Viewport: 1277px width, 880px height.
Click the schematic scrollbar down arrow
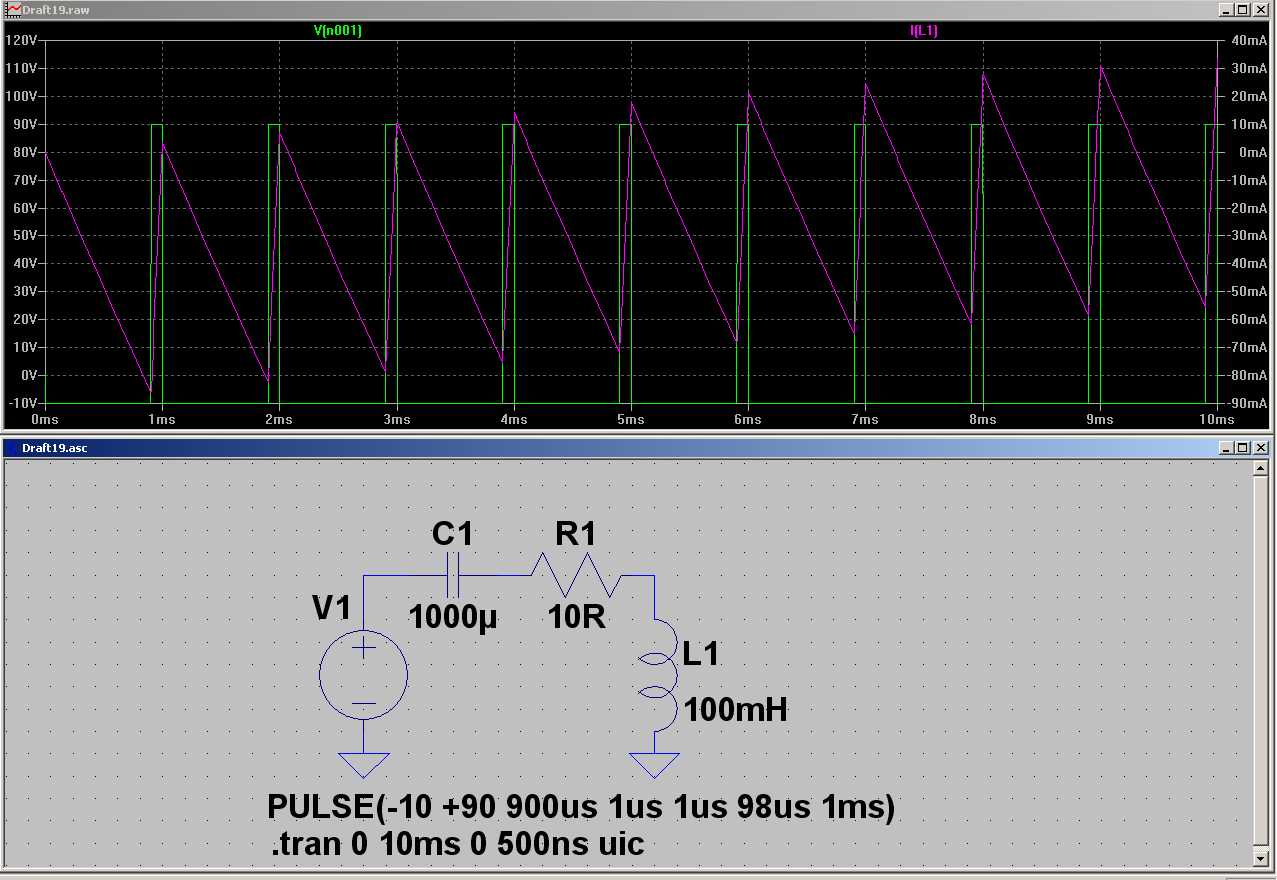pyautogui.click(x=1263, y=859)
